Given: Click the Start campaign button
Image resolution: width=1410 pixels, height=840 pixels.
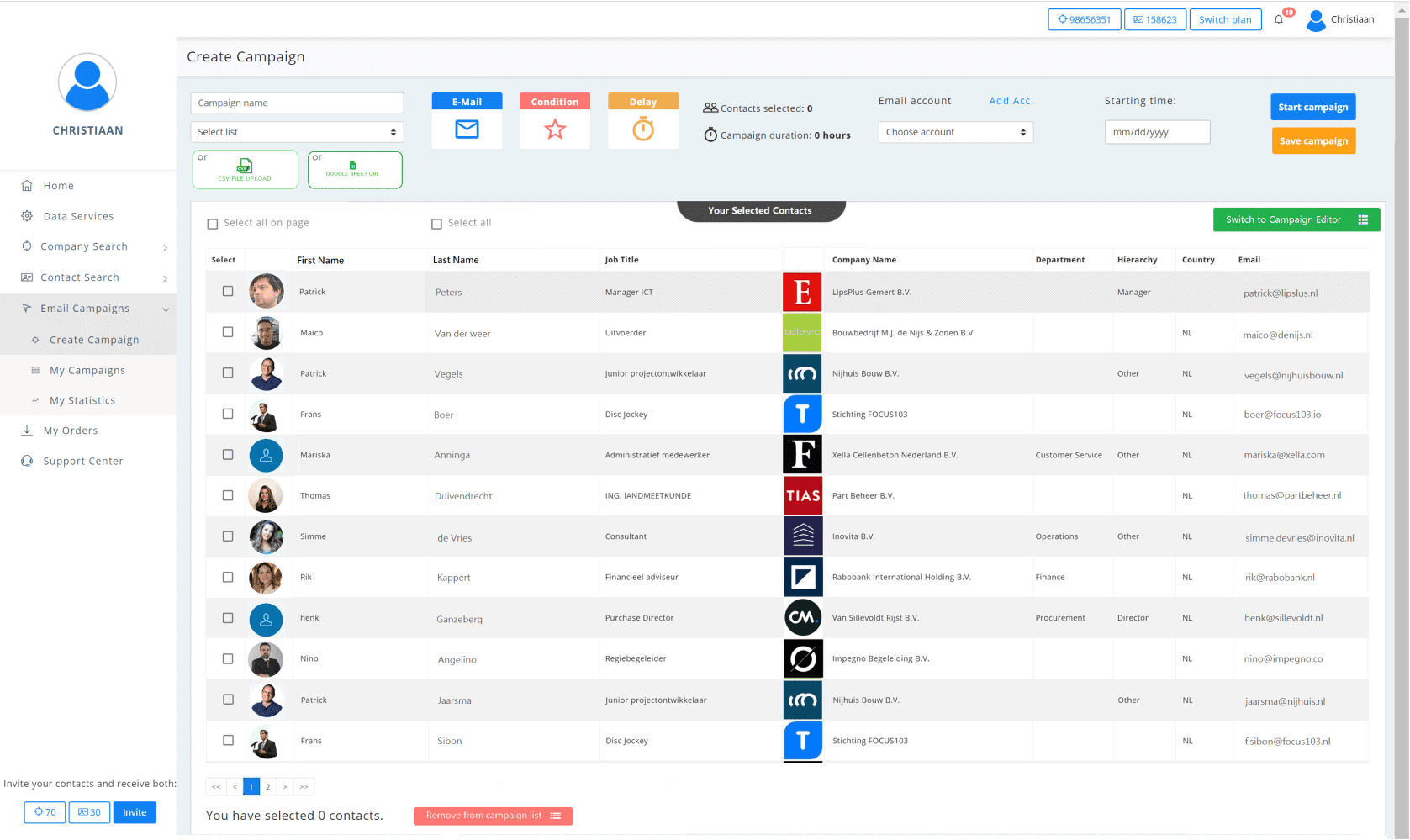Looking at the screenshot, I should [1312, 107].
